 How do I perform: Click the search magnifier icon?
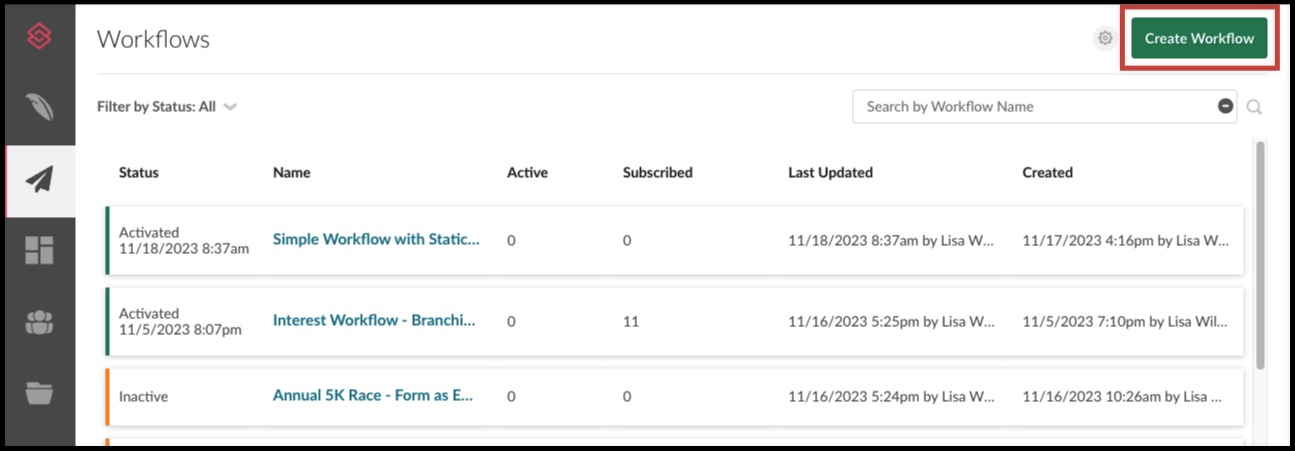1254,107
